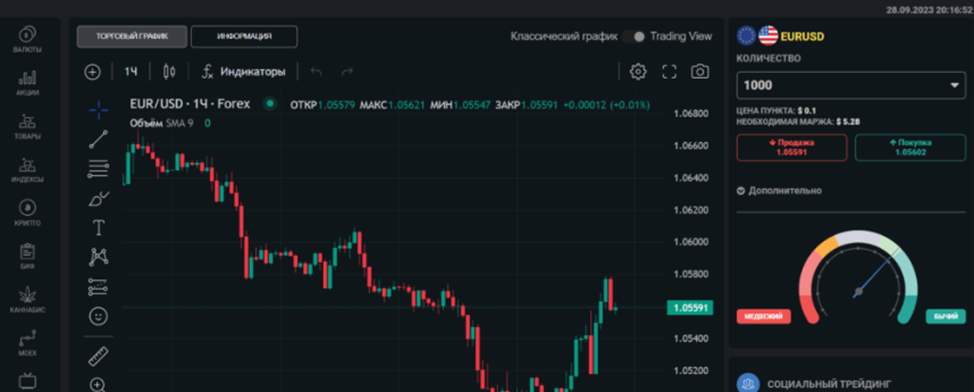Open chart settings gear icon
The image size is (974, 392).
(x=638, y=71)
